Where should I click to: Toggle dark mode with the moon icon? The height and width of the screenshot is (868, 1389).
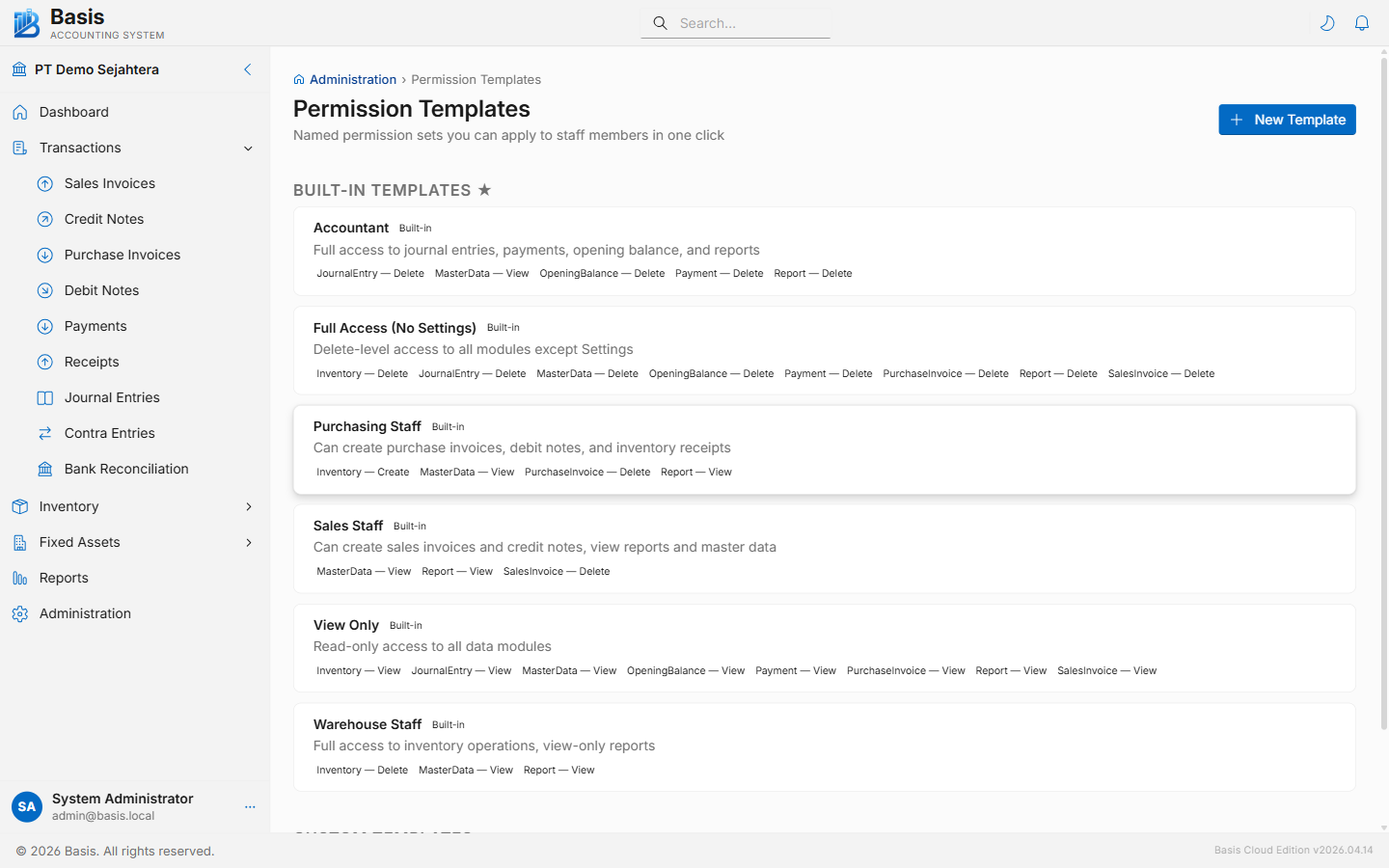pos(1327,22)
